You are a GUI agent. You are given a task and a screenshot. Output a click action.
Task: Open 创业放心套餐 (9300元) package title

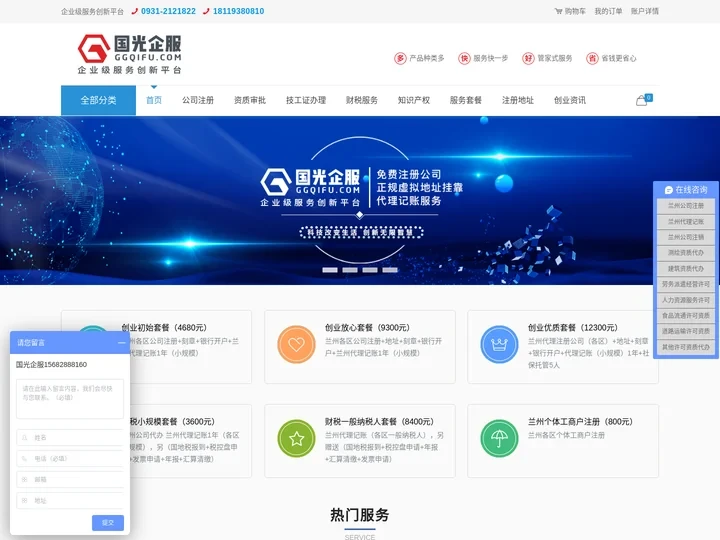click(367, 327)
